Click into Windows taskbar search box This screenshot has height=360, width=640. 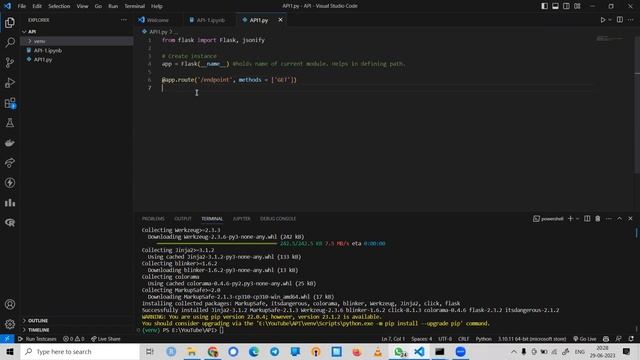pyautogui.click(x=80, y=352)
